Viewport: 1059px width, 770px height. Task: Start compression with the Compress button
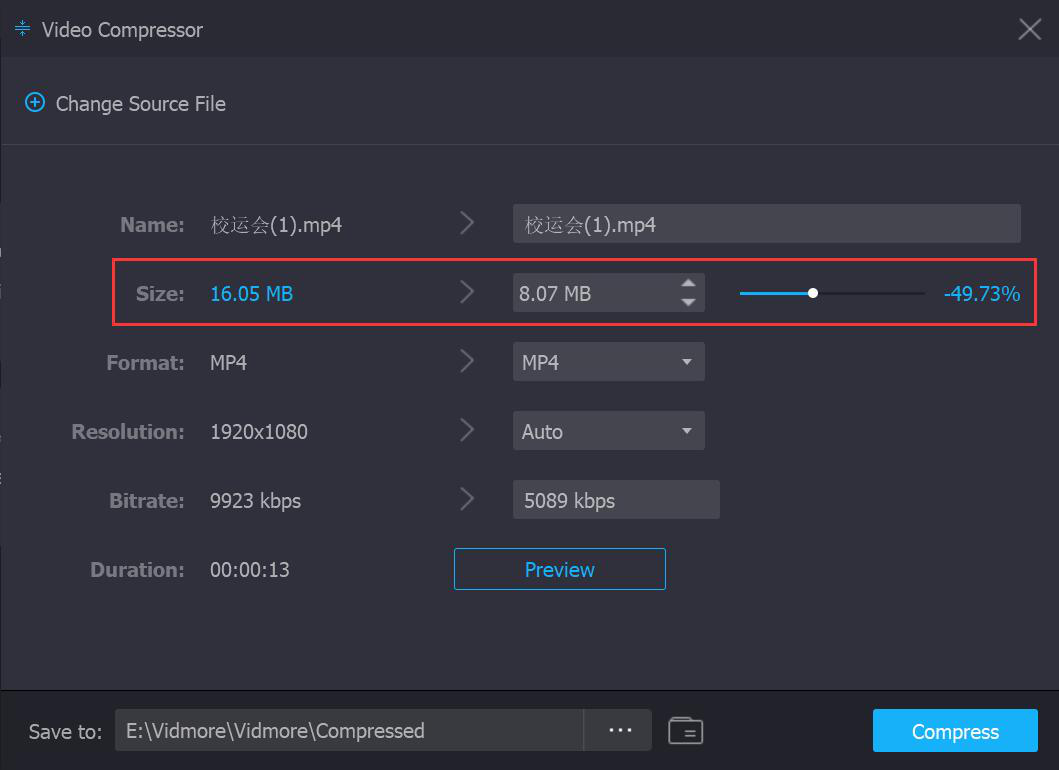955,731
